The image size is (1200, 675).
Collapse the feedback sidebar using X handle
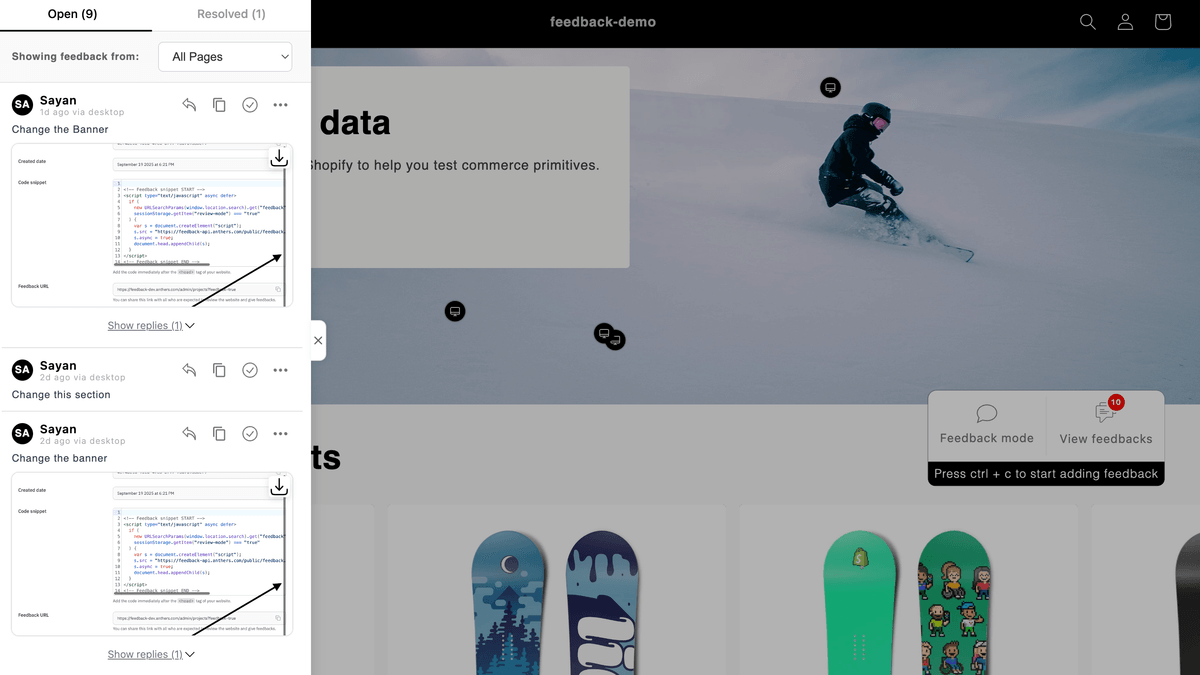318,341
